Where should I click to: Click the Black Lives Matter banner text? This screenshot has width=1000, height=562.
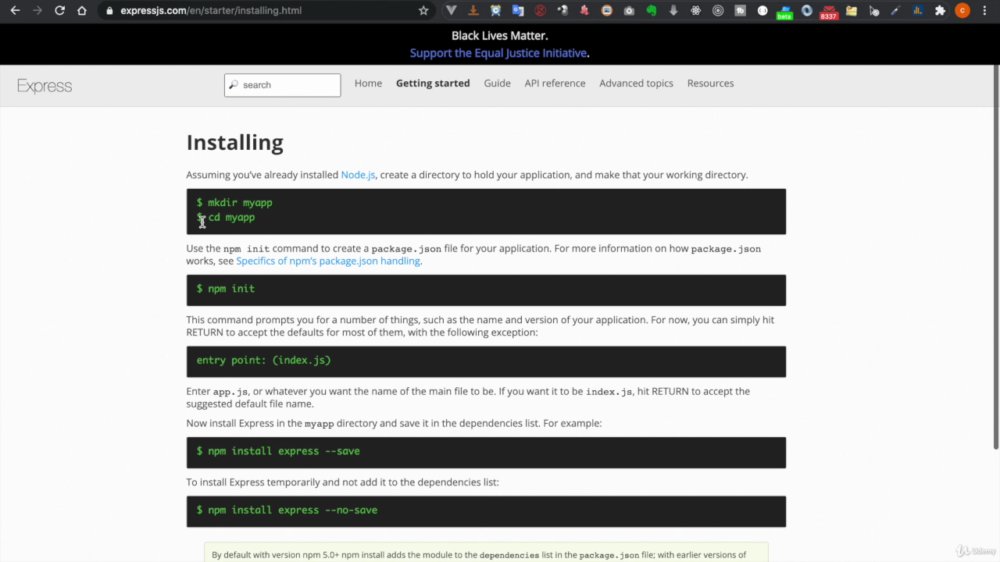click(x=499, y=36)
